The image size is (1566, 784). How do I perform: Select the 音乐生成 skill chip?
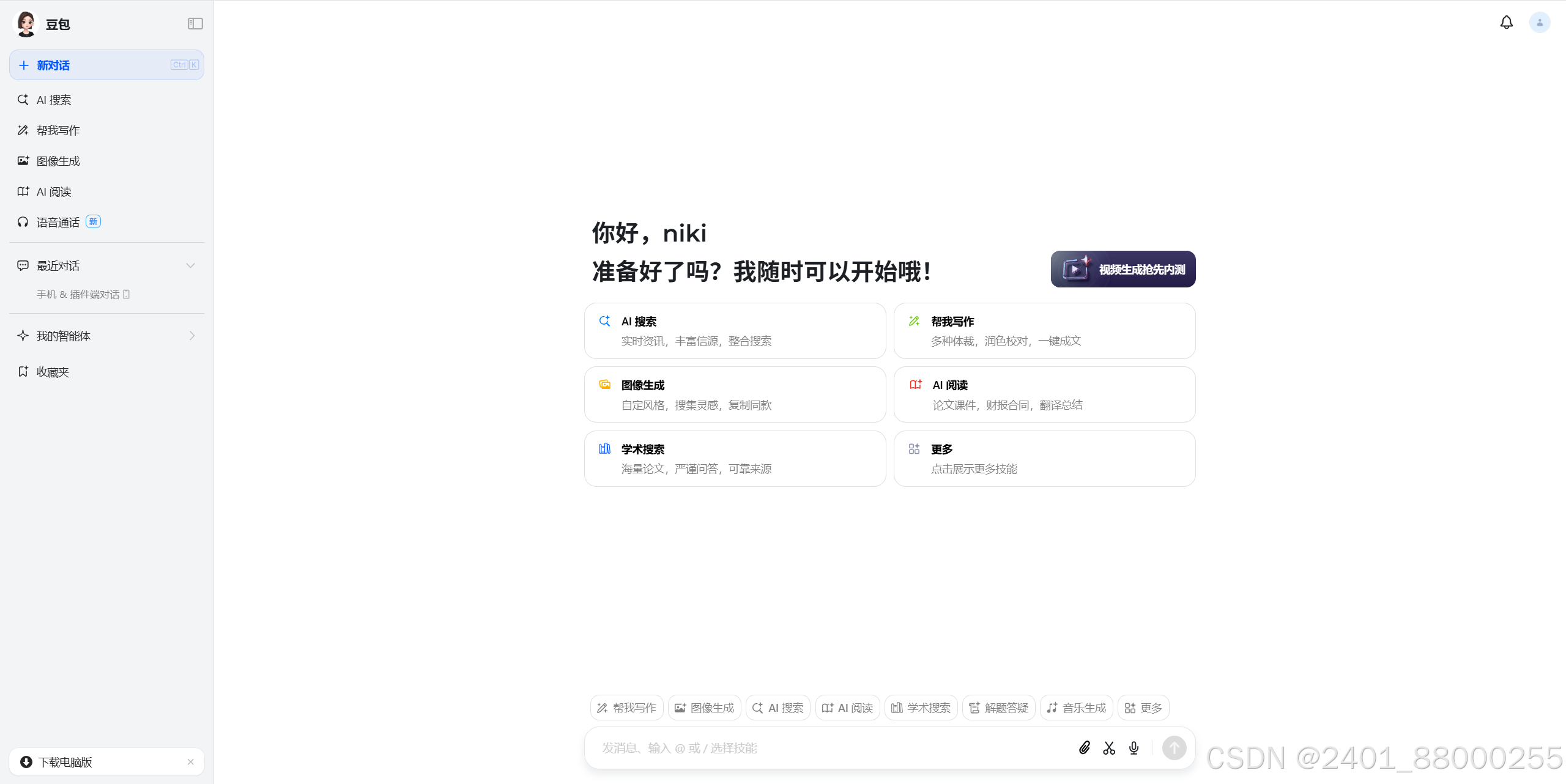(x=1076, y=708)
